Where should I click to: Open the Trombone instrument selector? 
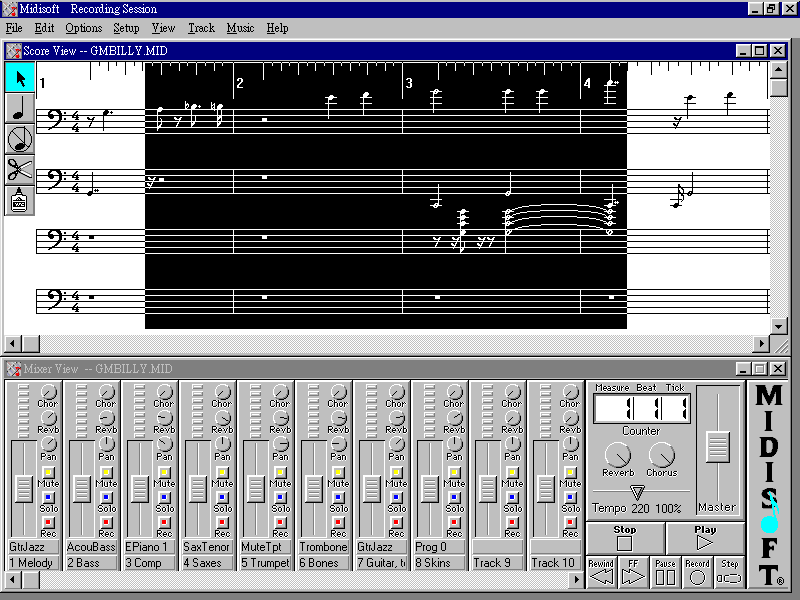(x=323, y=547)
